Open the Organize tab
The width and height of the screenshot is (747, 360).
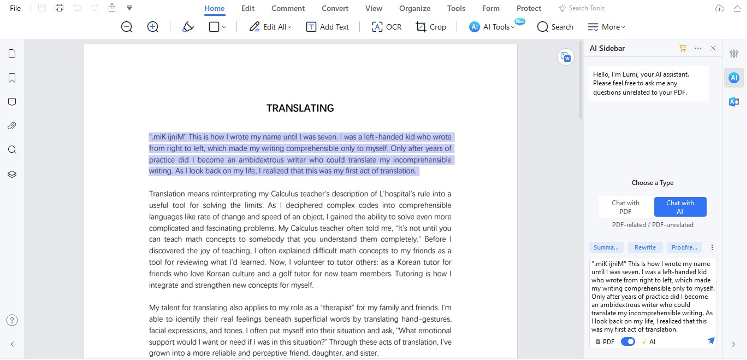click(414, 8)
